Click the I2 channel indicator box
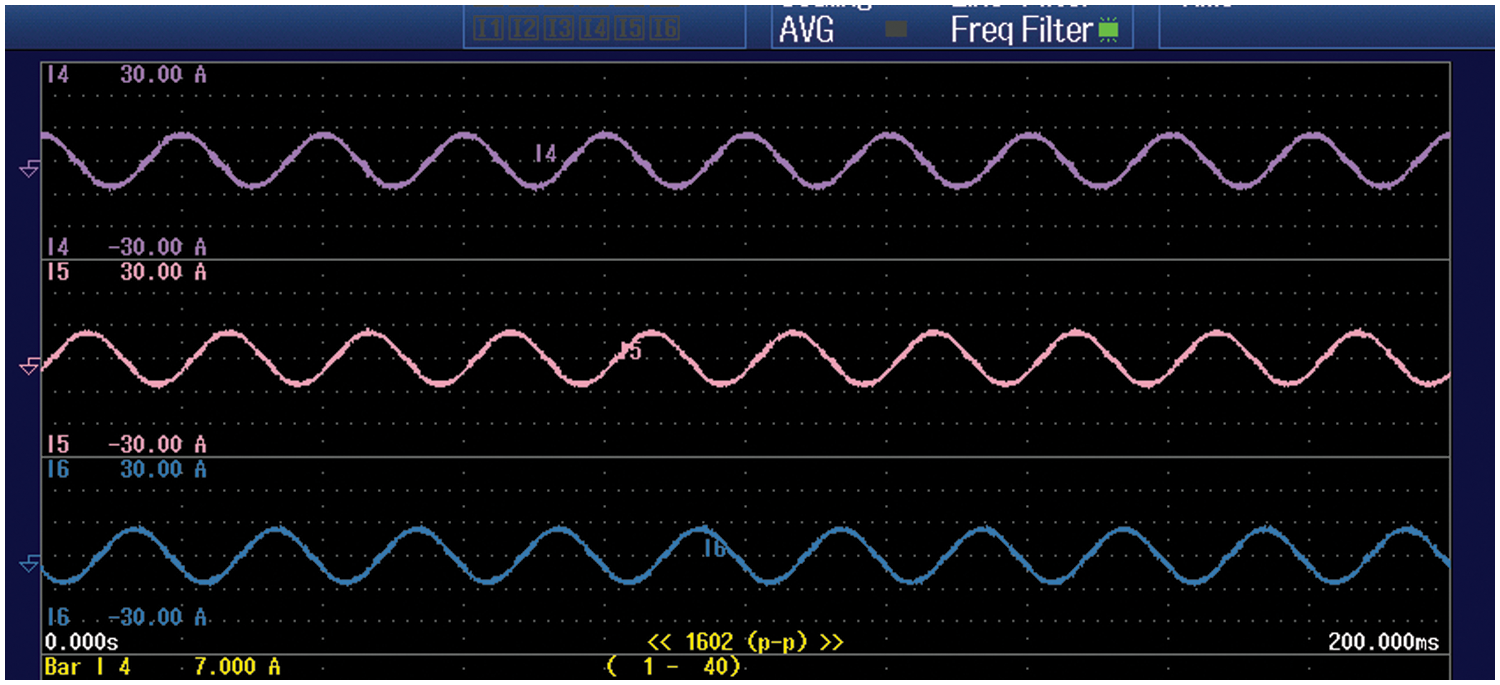Viewport: 1500px width, 685px height. coord(523,30)
